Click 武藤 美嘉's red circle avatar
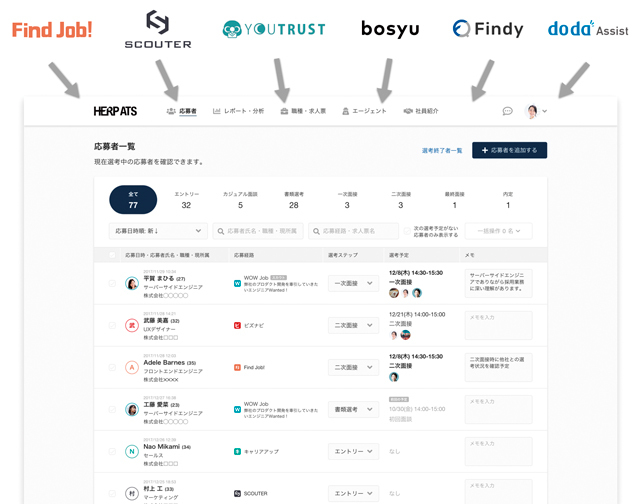 click(x=132, y=325)
